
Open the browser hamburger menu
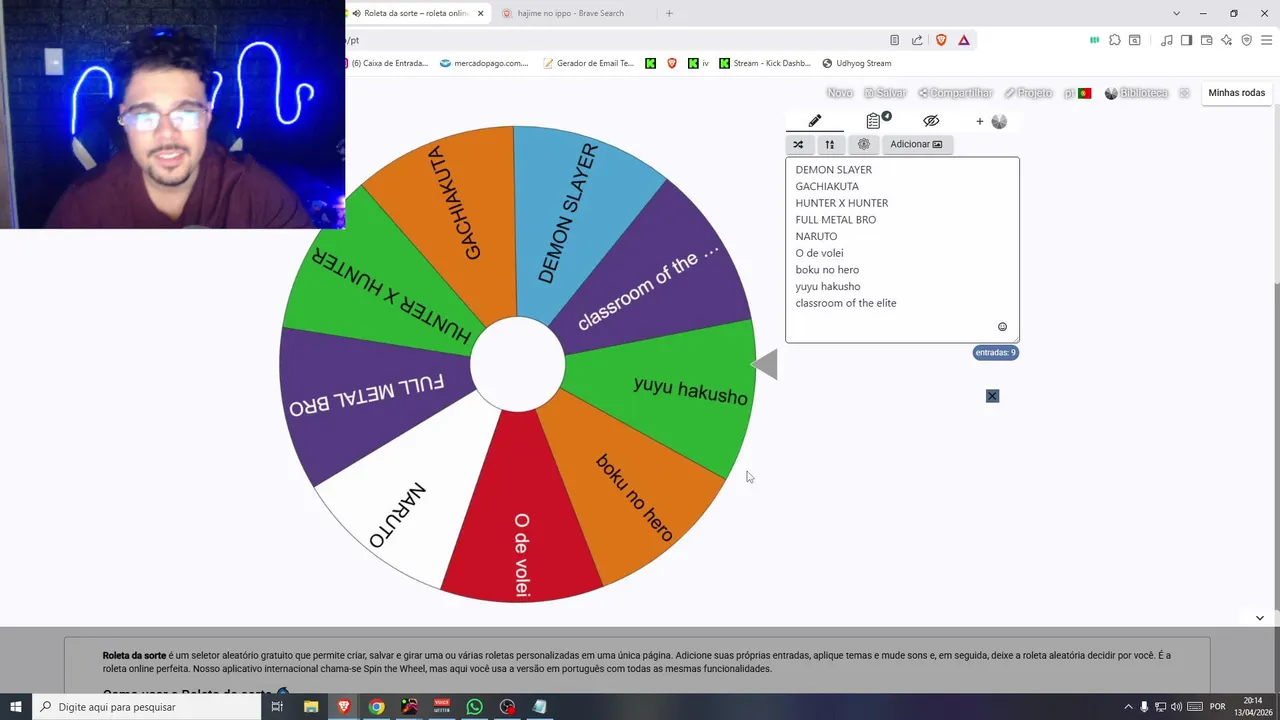(x=1266, y=40)
